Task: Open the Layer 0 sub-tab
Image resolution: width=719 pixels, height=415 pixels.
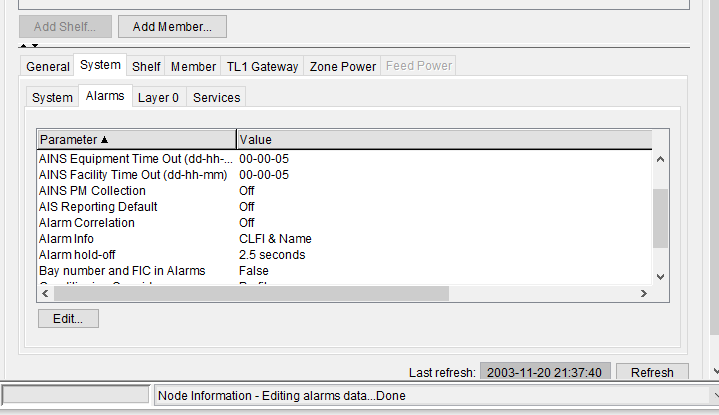Action: 158,97
